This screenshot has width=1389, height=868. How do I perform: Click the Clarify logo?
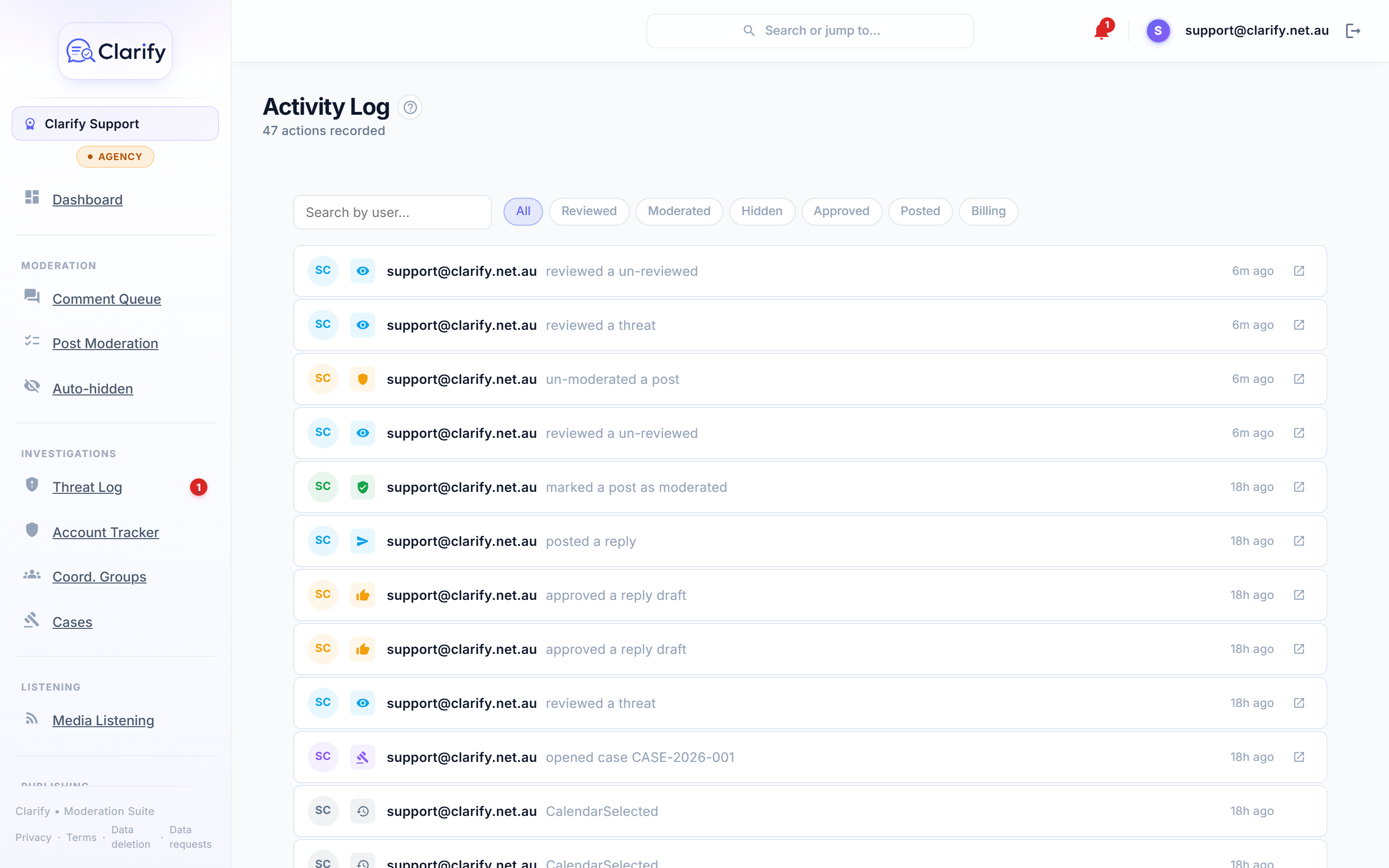[x=115, y=52]
